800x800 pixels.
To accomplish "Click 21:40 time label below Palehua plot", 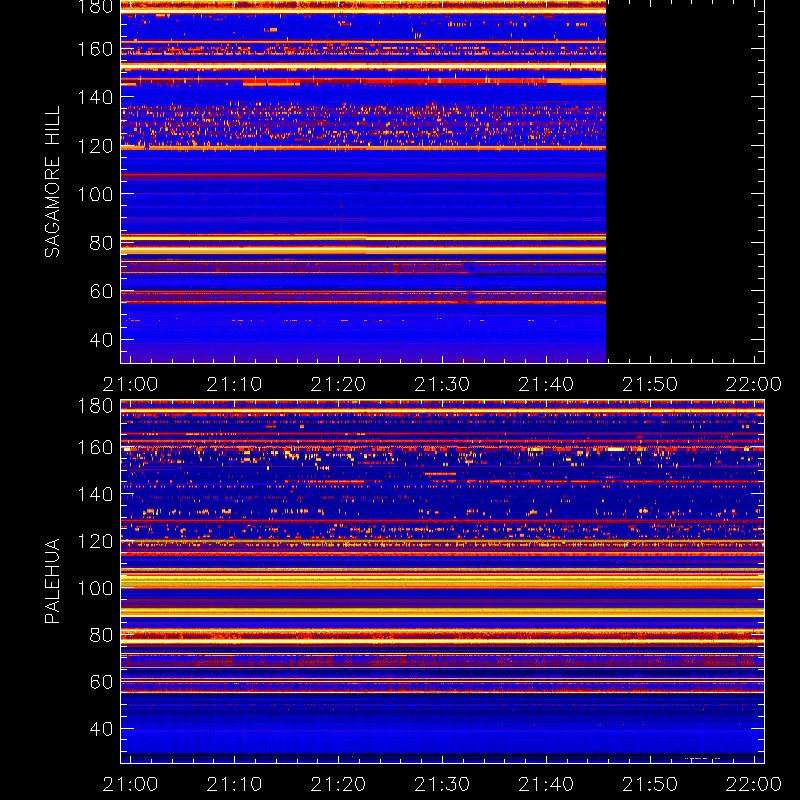I will (x=546, y=784).
